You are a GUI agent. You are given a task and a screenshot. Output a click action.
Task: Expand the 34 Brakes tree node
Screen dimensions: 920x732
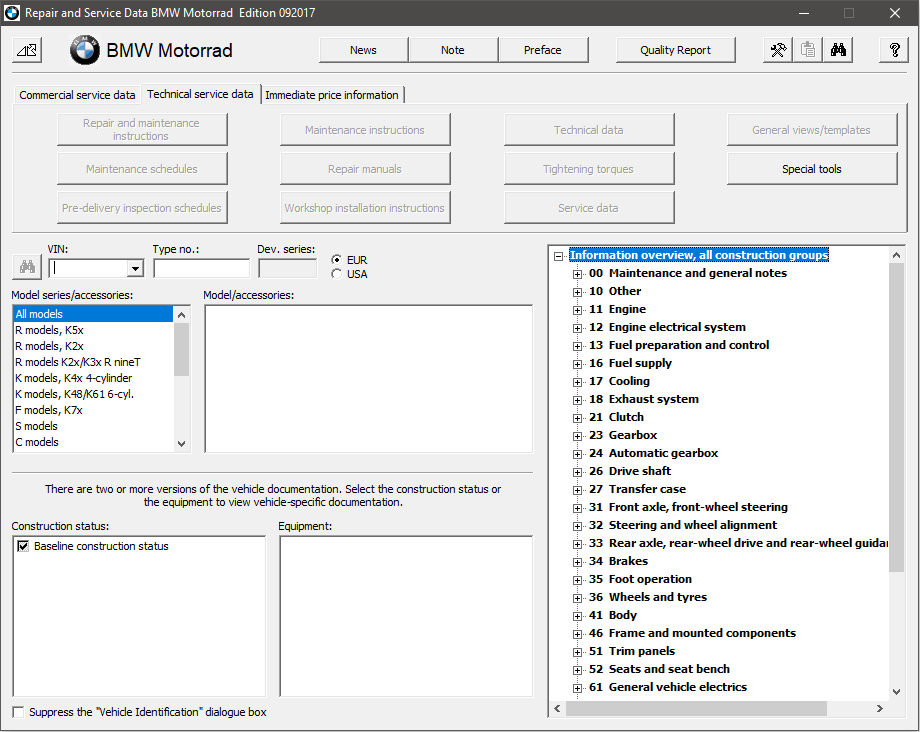coord(577,562)
